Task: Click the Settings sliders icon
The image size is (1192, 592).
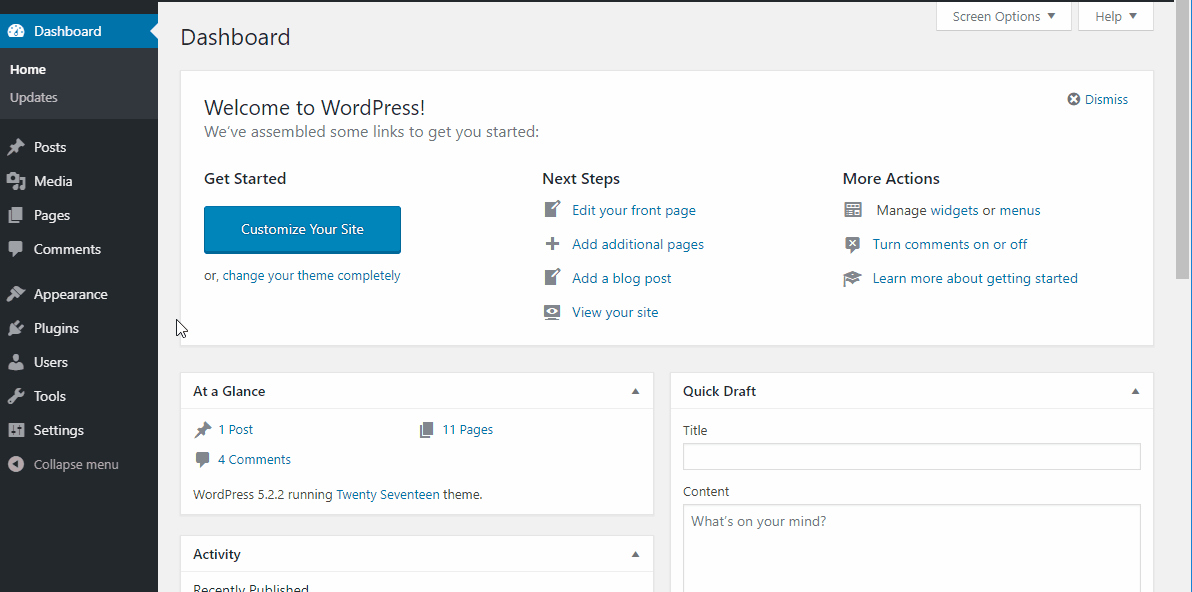Action: tap(16, 430)
